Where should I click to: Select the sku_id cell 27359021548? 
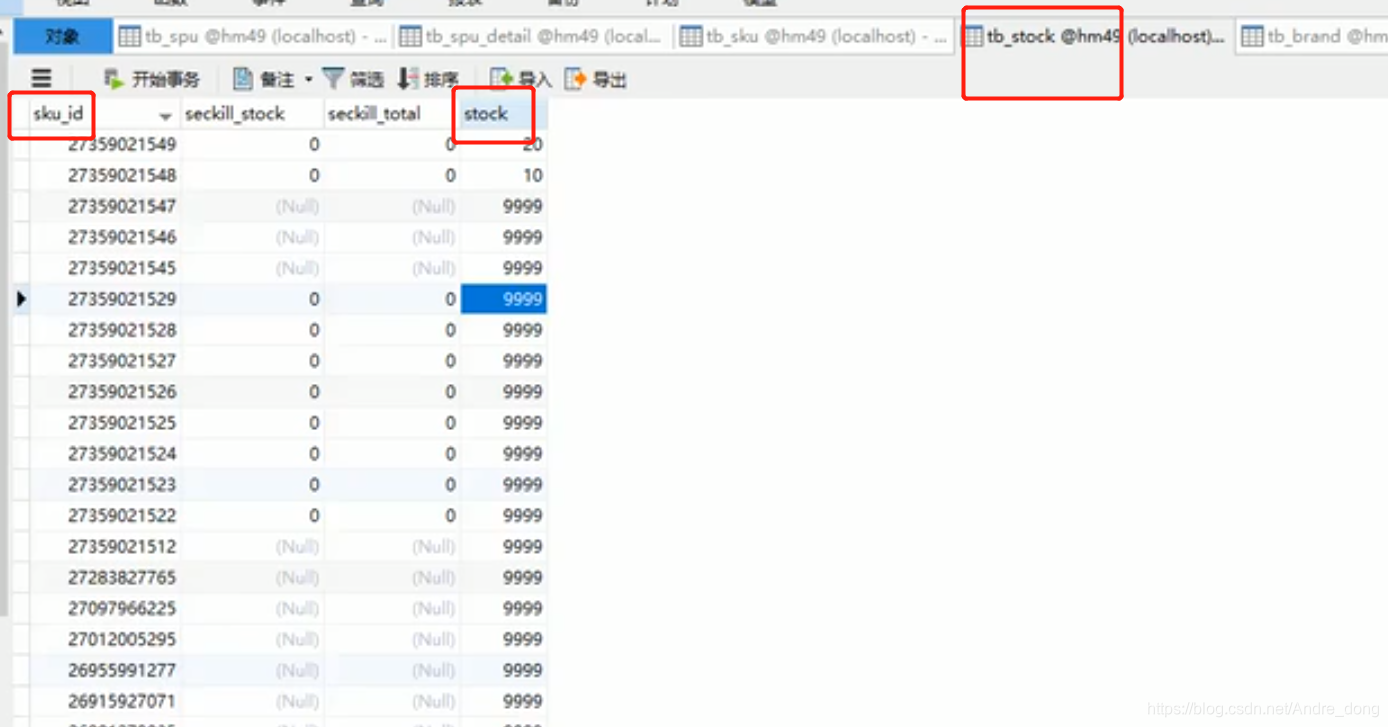point(105,175)
